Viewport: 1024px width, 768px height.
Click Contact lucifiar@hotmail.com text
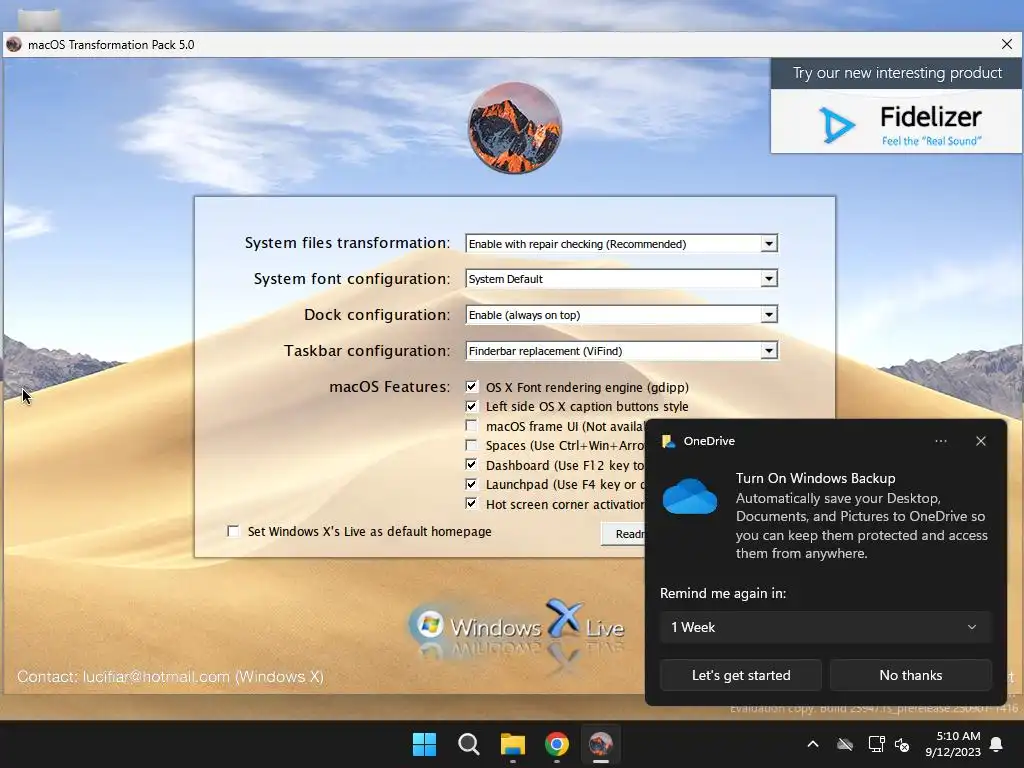coord(170,677)
